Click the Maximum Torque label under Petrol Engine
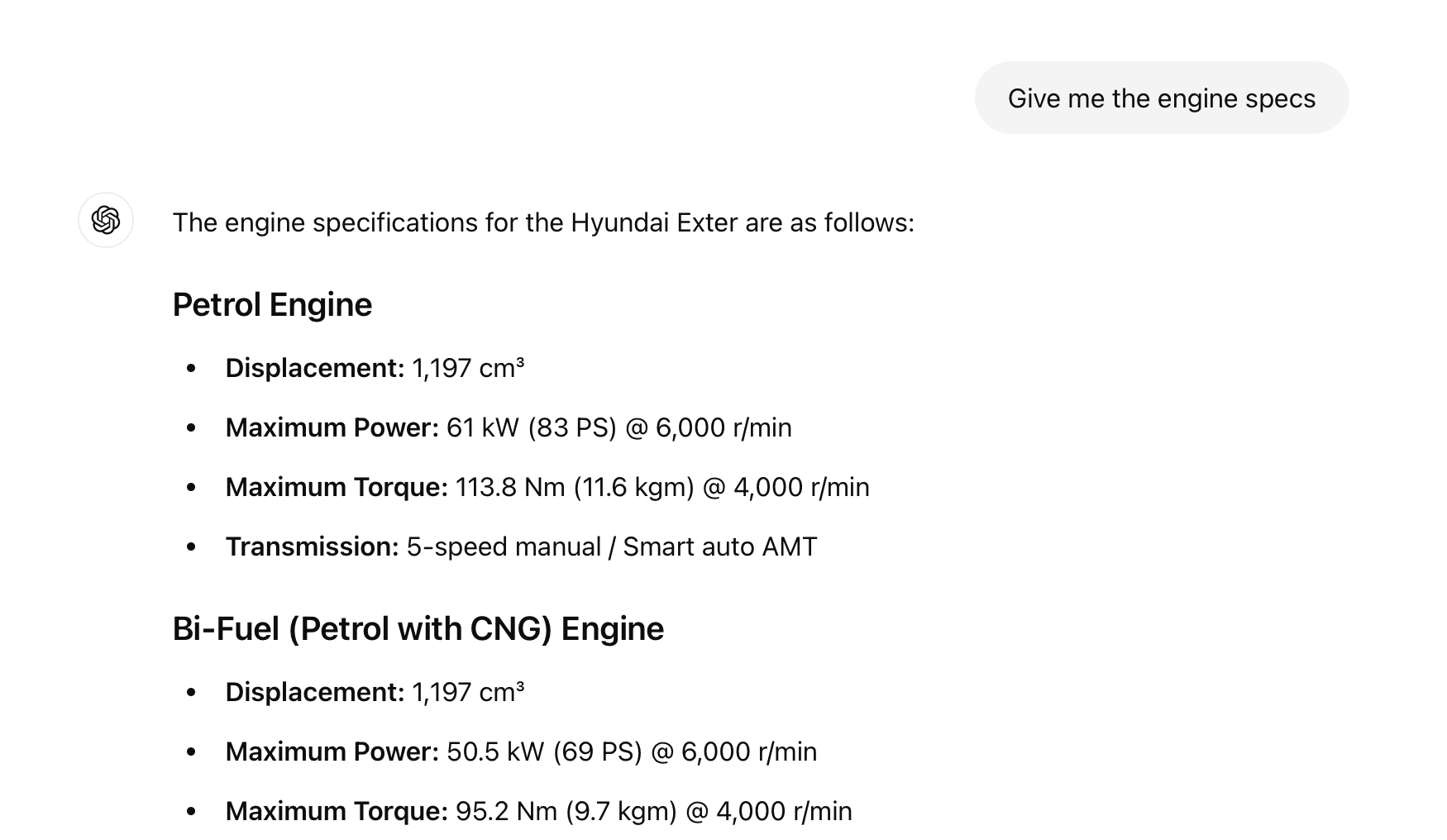 pyautogui.click(x=336, y=487)
